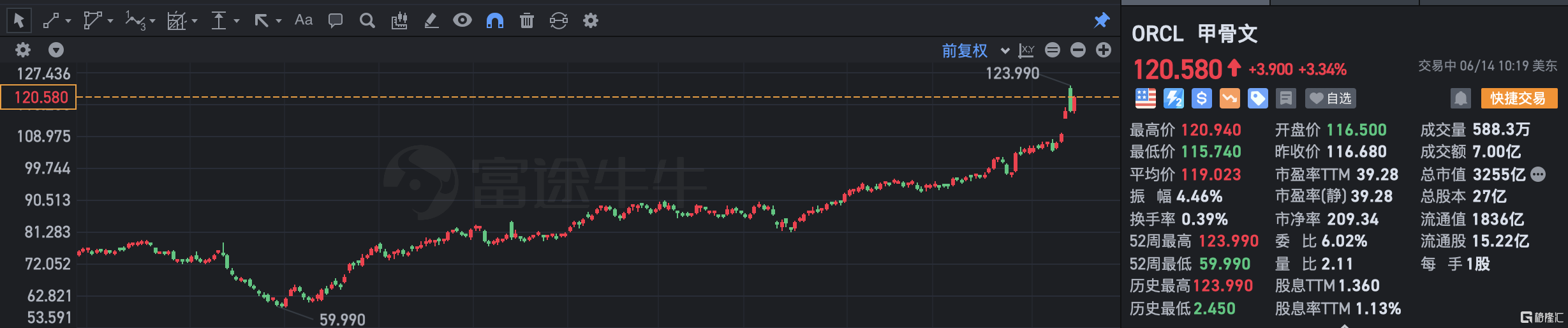Select the 1-3 wave pattern tool
Viewport: 1568px width, 328px height.
(135, 21)
